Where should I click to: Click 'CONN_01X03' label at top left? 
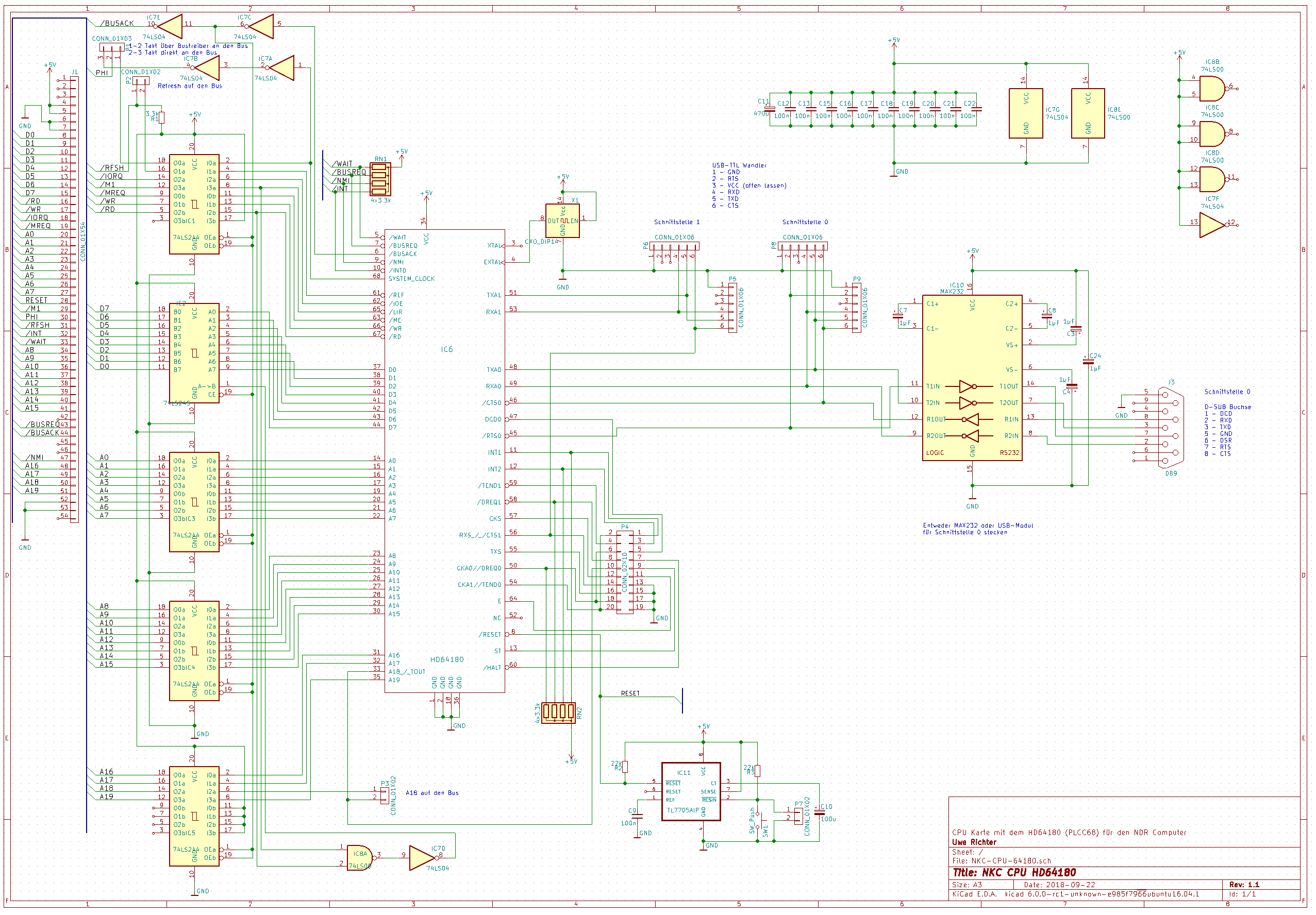112,39
